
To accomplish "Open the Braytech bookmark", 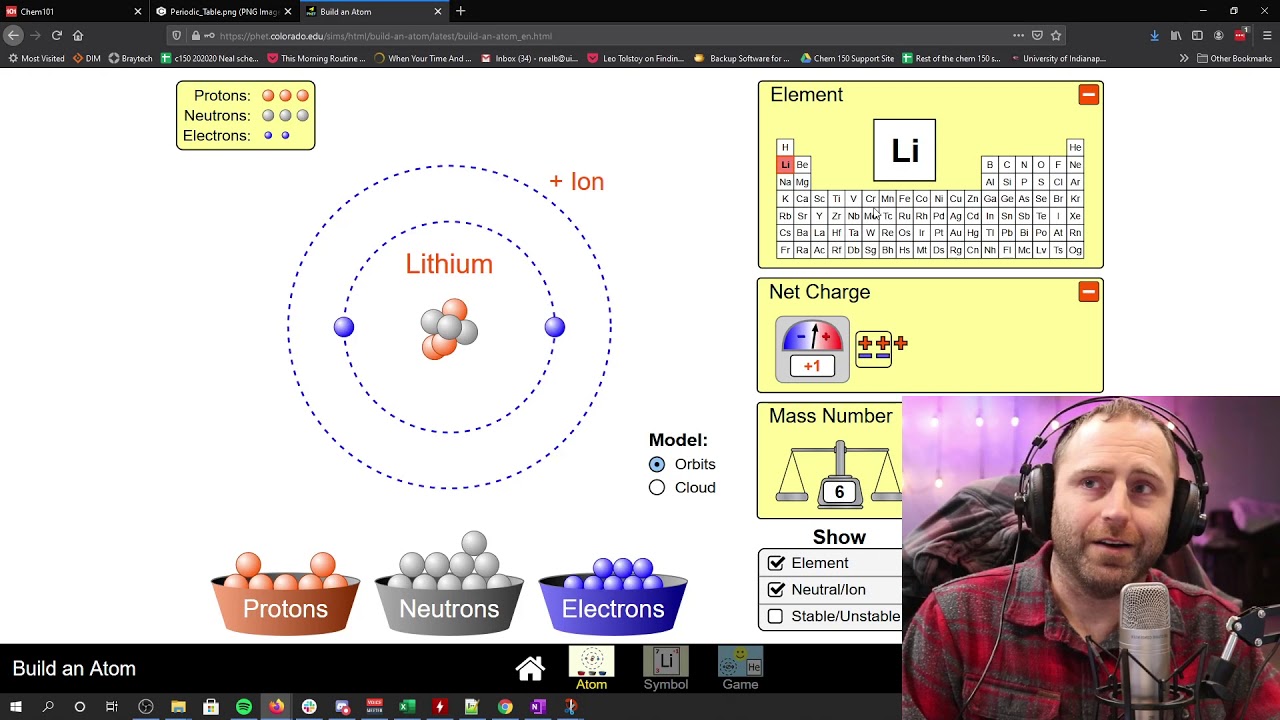I will (x=129, y=58).
